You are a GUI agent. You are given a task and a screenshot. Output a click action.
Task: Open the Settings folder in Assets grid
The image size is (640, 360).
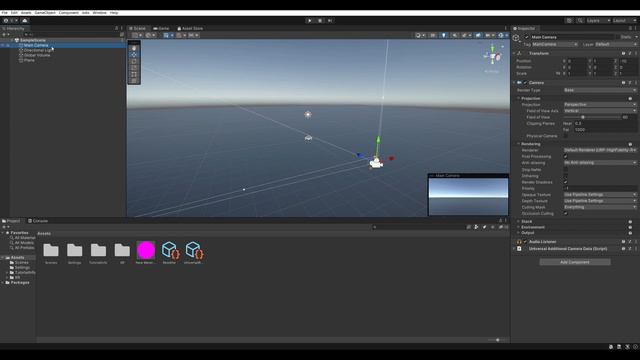pyautogui.click(x=75, y=250)
